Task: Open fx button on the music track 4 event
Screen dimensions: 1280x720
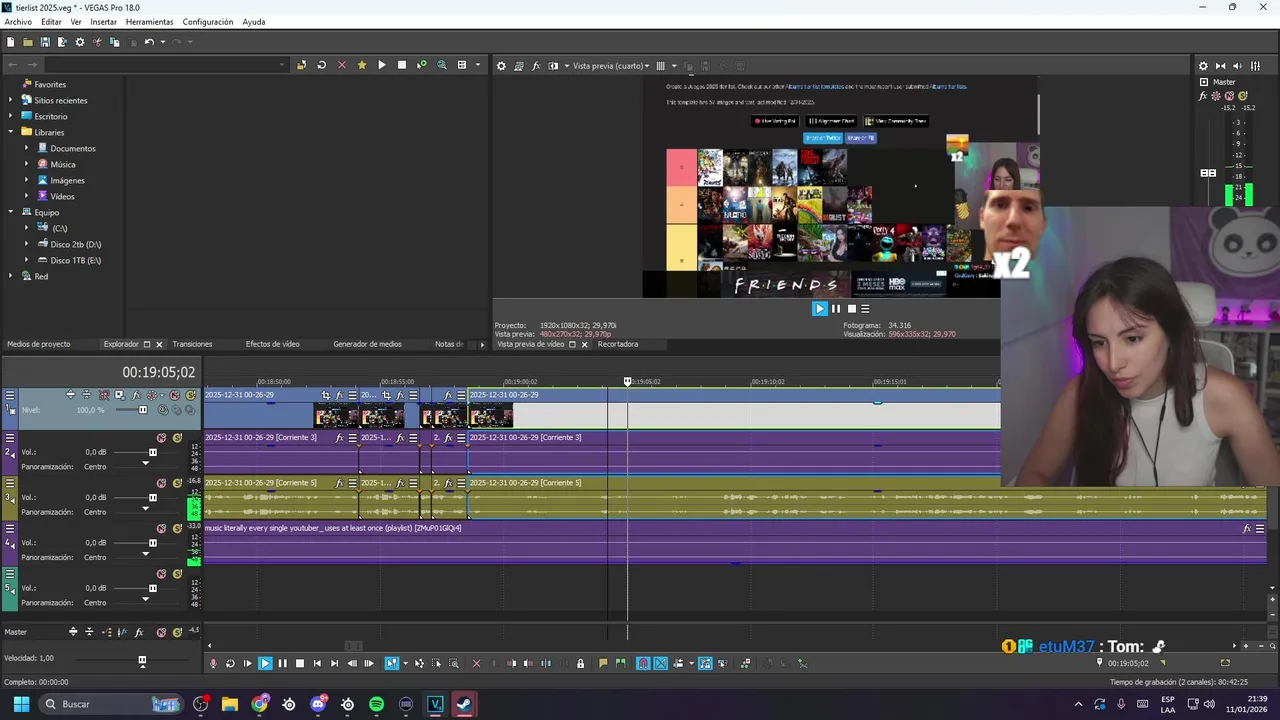Action: pyautogui.click(x=1247, y=528)
